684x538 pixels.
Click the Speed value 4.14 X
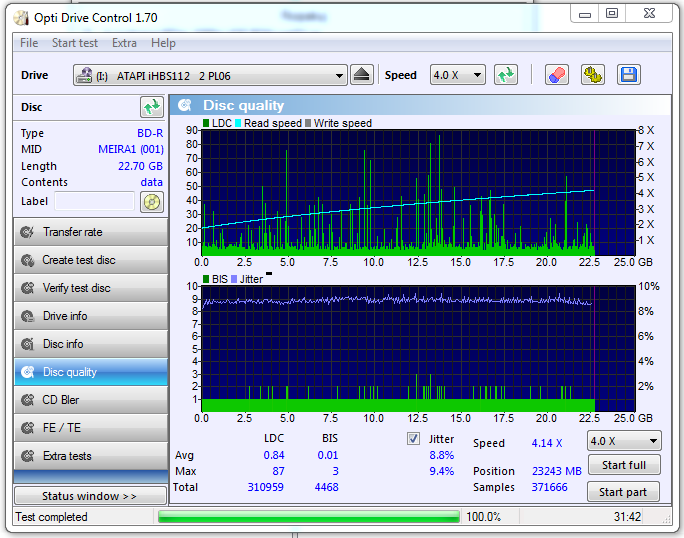coord(547,443)
